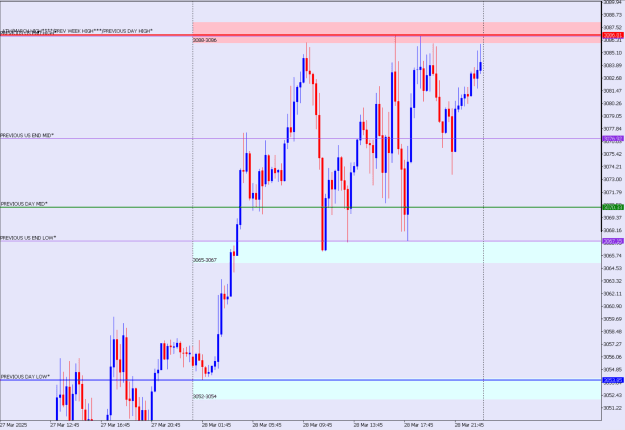
Task: Click the 3063.32 price axis value
Action: tap(613, 281)
